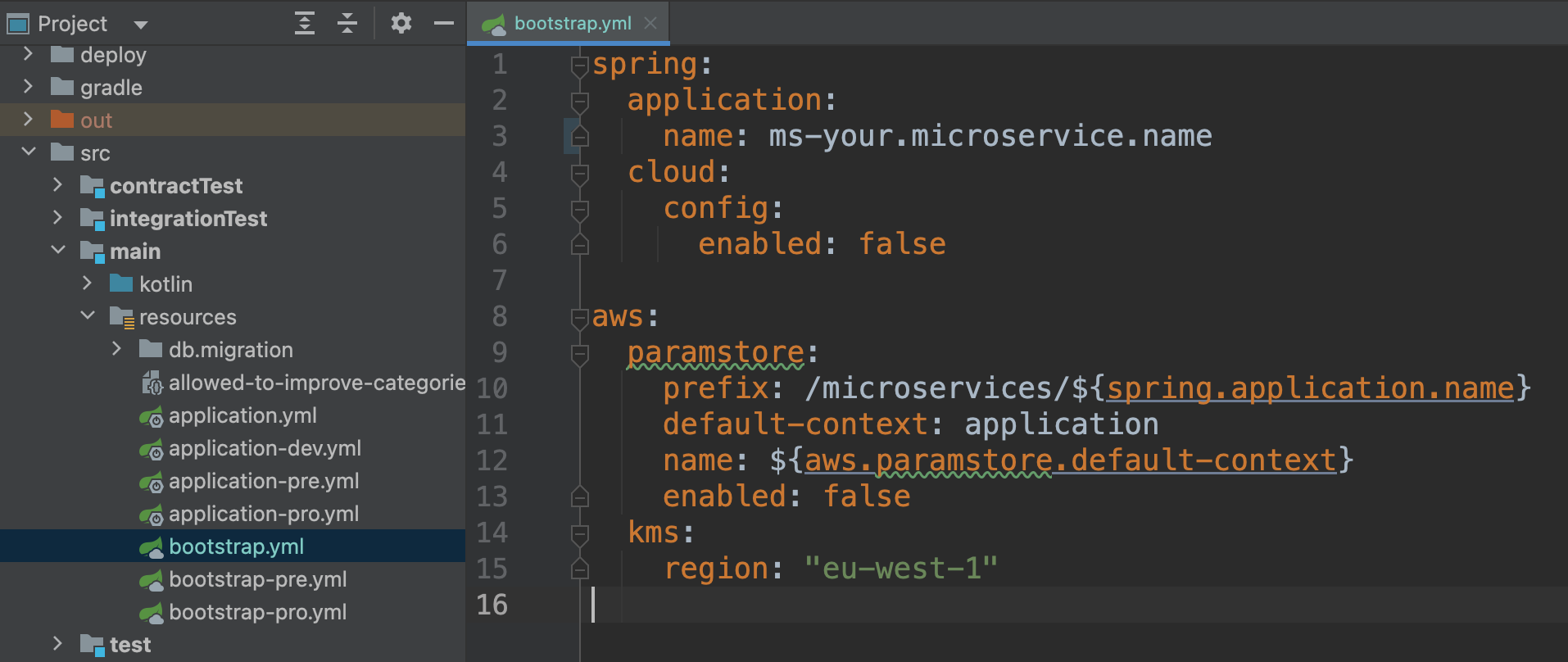Close the bootstrap.yml editor tab

(650, 23)
